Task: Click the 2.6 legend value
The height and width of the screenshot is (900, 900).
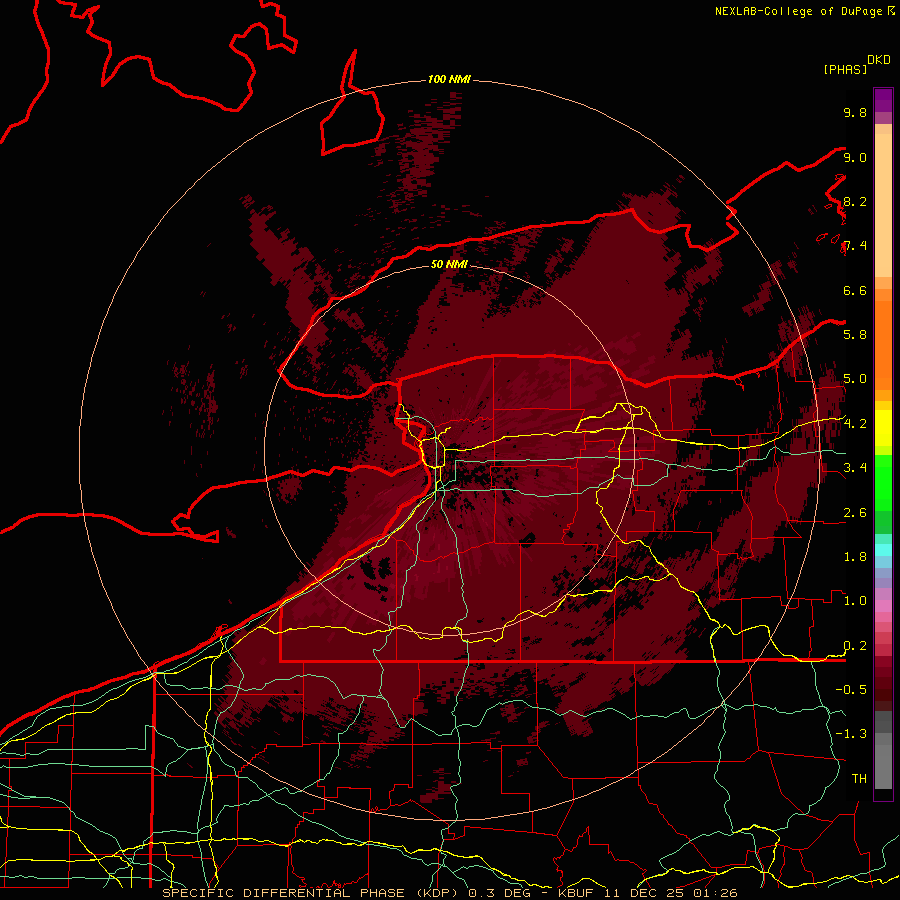Action: pos(855,513)
